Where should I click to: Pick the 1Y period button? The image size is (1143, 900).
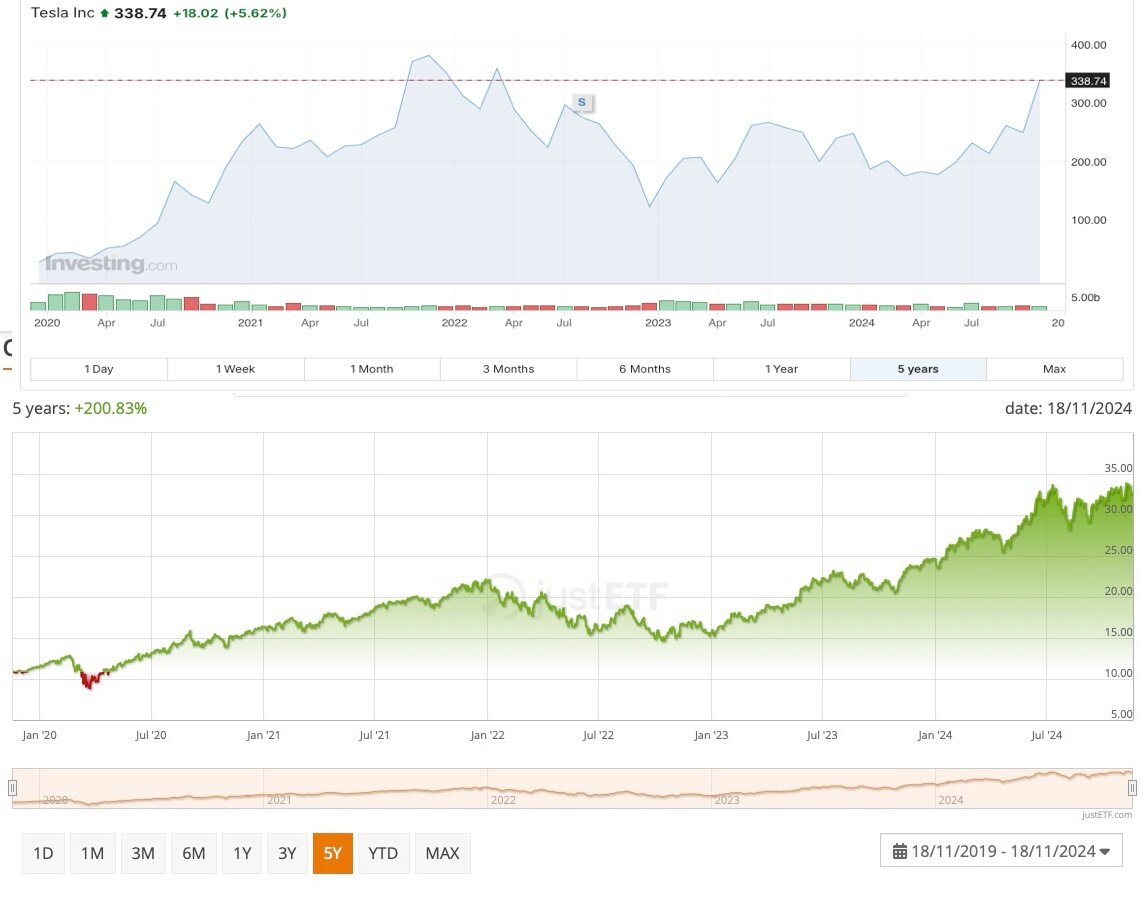tap(242, 853)
